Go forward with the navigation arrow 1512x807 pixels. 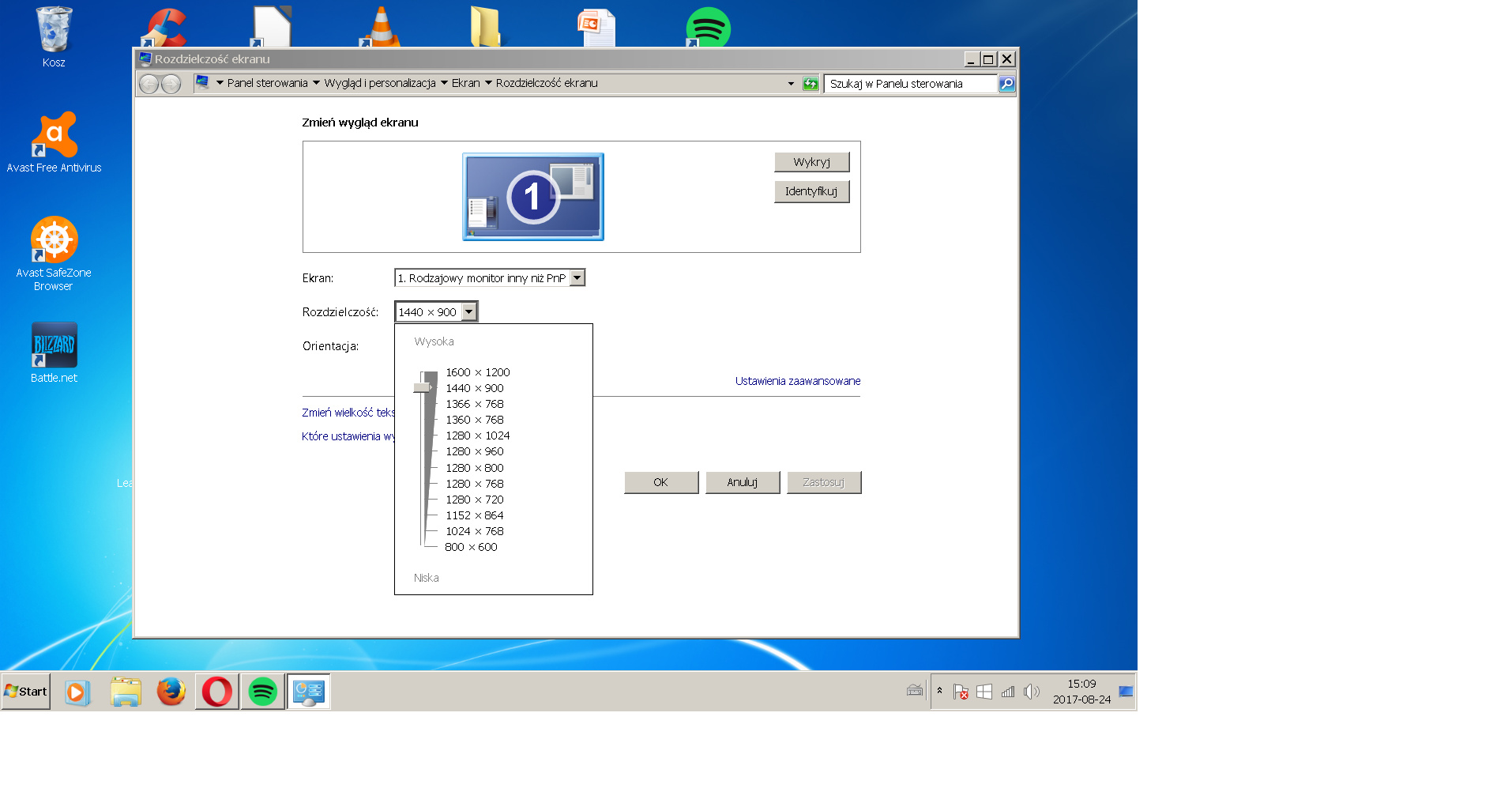(171, 84)
